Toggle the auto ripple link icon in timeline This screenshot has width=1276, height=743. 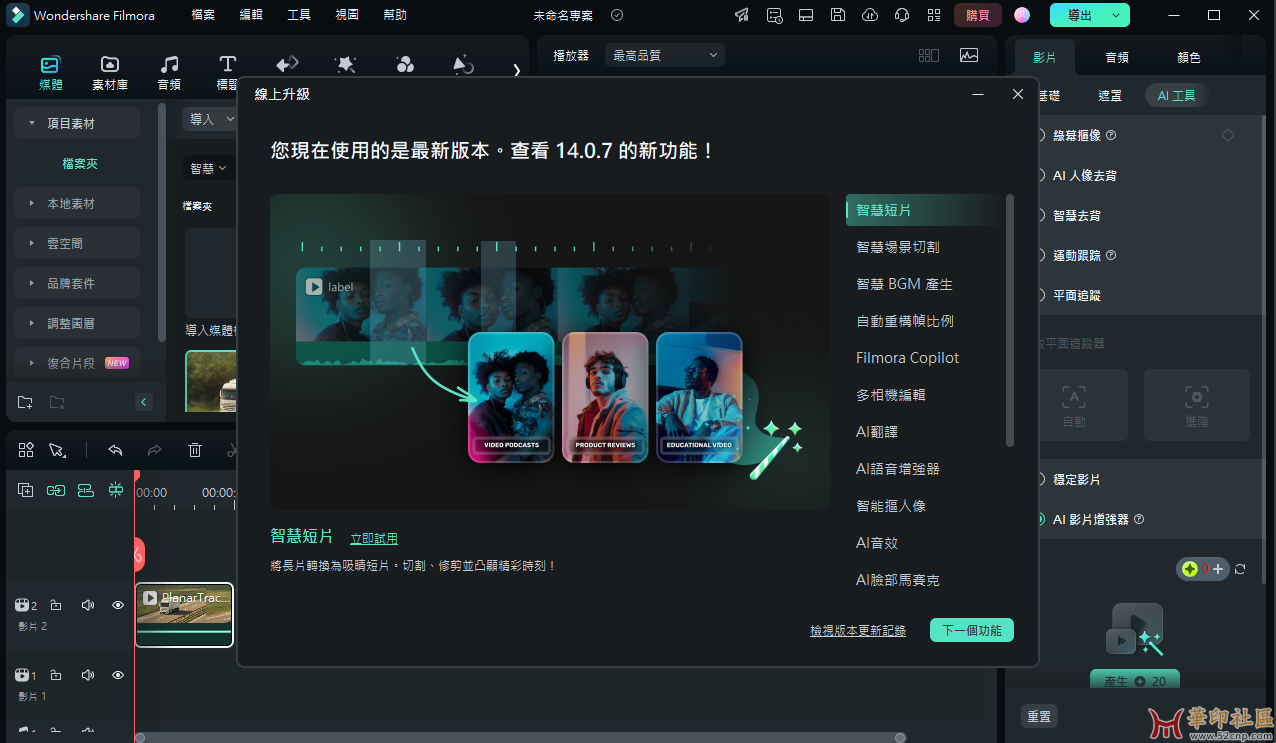(x=56, y=490)
